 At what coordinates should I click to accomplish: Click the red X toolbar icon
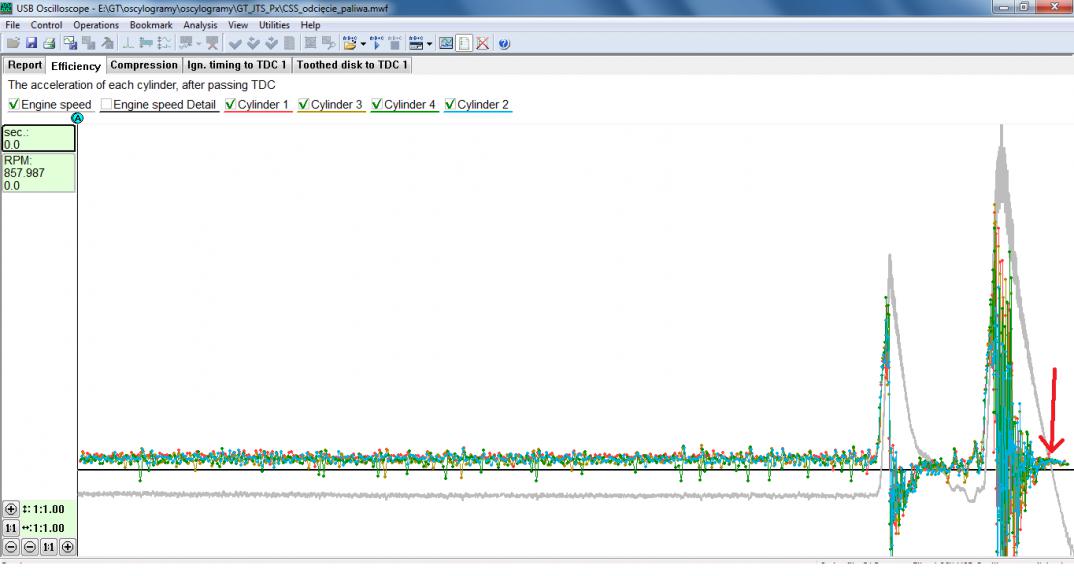pos(482,43)
